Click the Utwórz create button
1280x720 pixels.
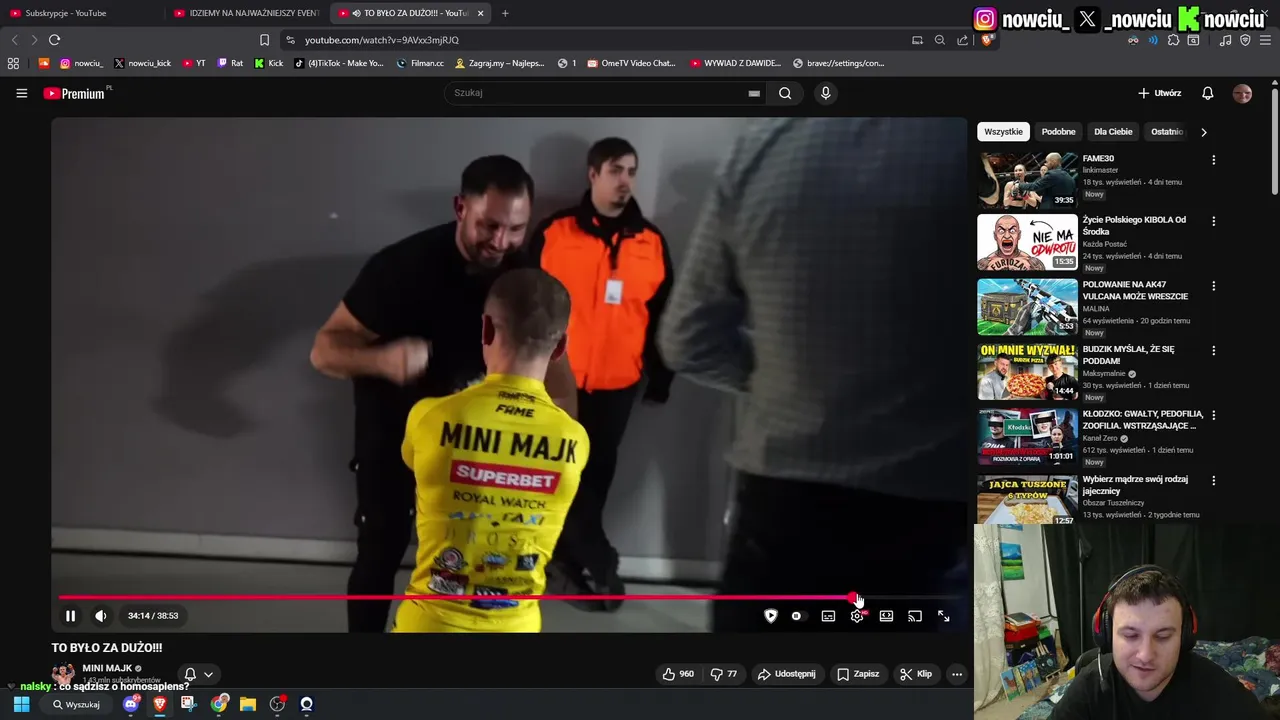pos(1160,93)
